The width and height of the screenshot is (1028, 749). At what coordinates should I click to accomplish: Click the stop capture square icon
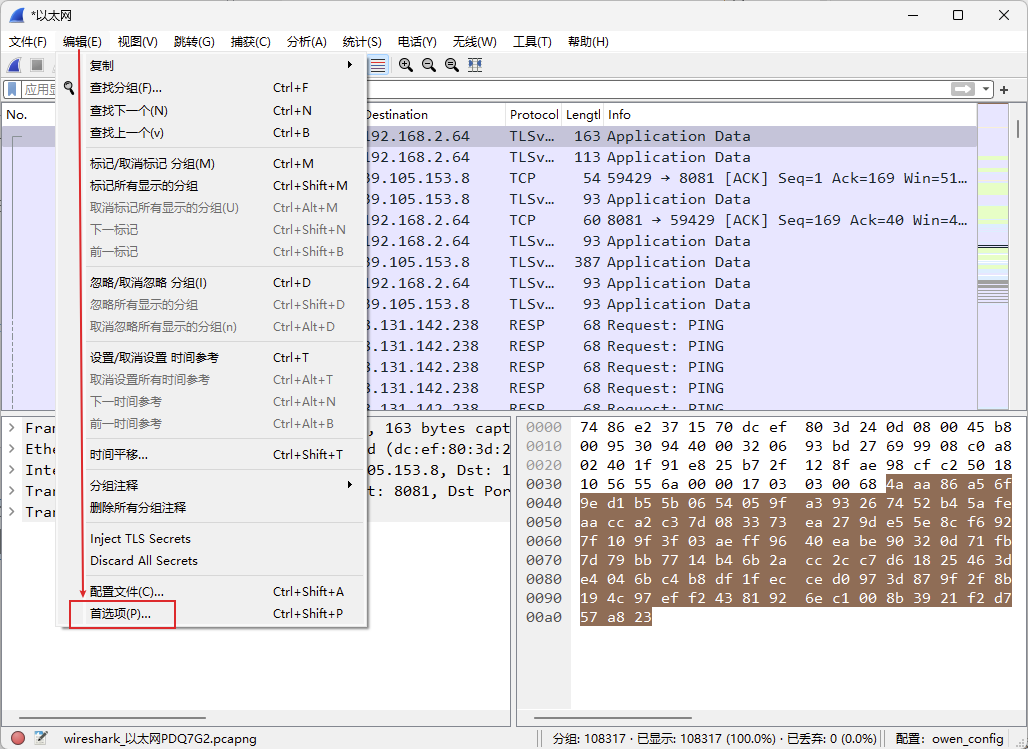37,65
